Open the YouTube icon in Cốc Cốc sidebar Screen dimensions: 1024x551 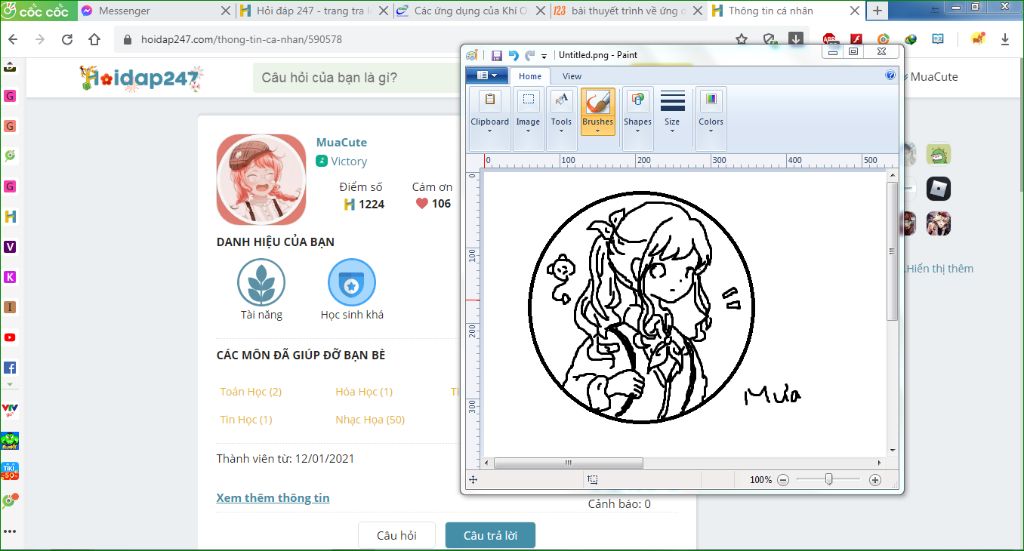(10, 338)
